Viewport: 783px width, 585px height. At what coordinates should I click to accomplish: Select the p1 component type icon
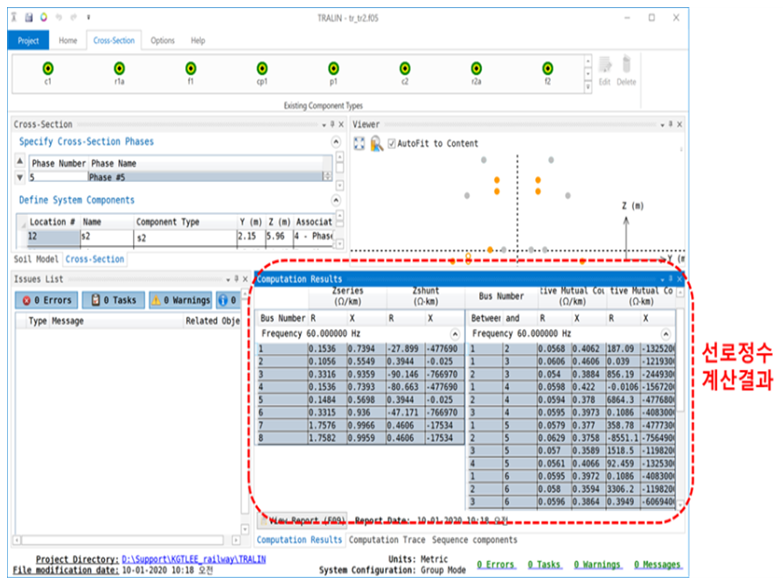click(x=334, y=68)
